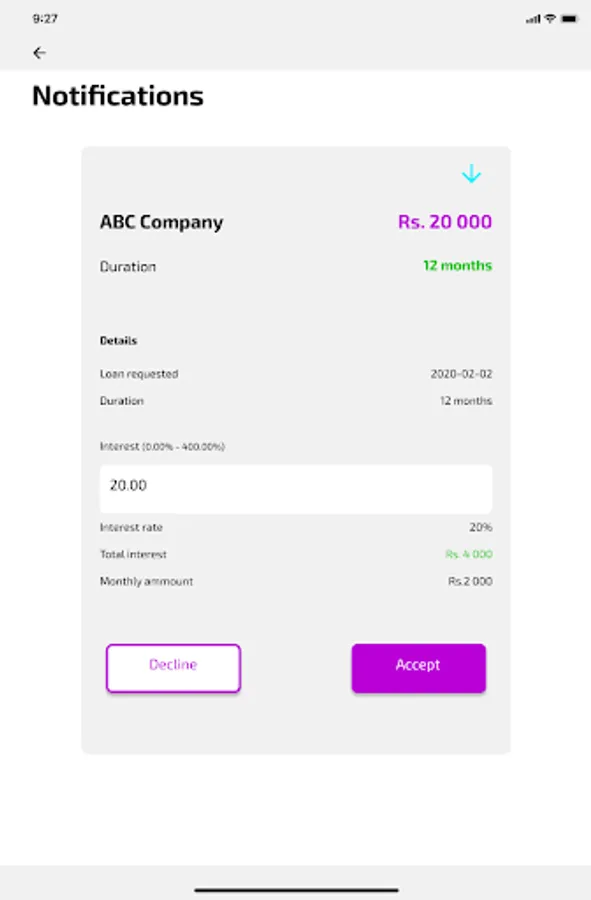This screenshot has height=900, width=591.
Task: Click the interest rate input showing 20.00
Action: point(295,488)
